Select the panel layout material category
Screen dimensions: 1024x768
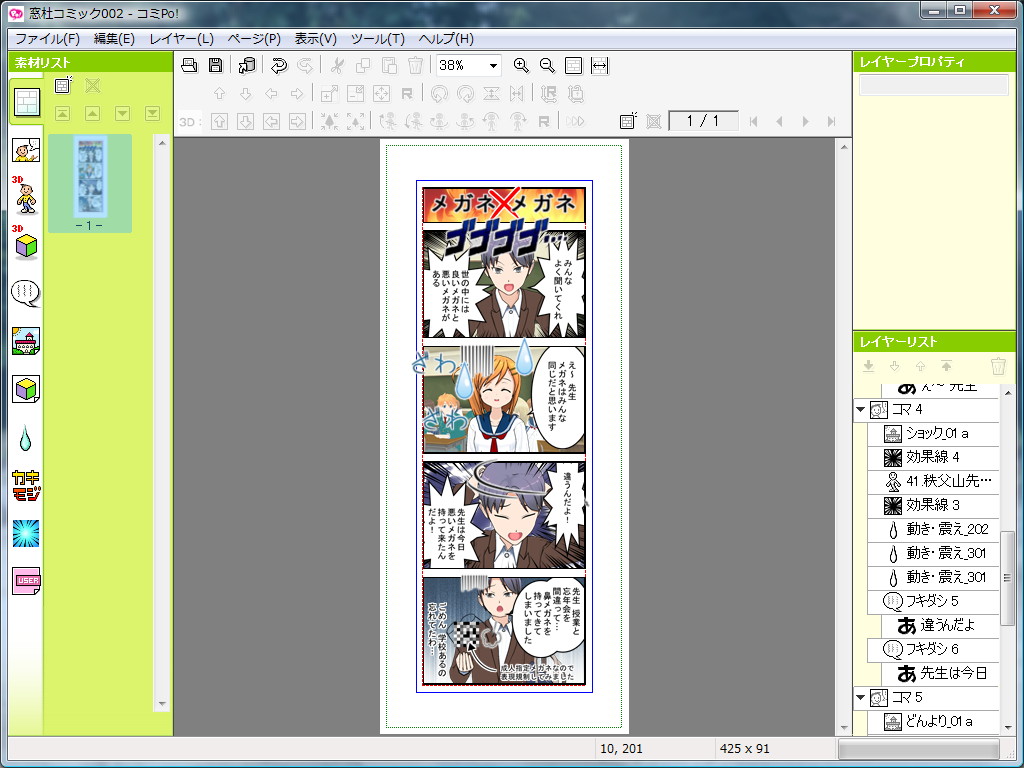[x=27, y=102]
